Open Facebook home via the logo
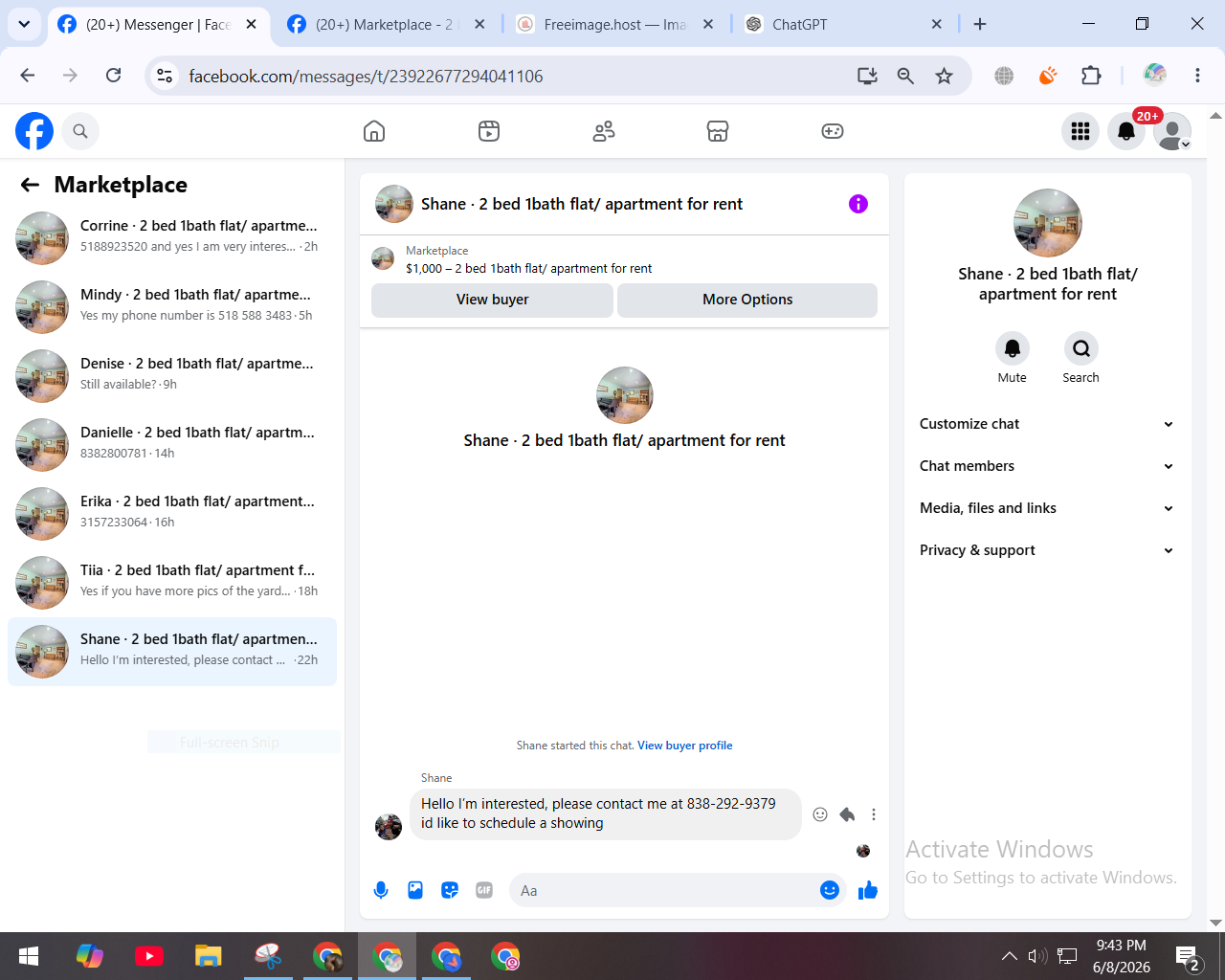This screenshot has height=980, width=1225. coord(34,131)
